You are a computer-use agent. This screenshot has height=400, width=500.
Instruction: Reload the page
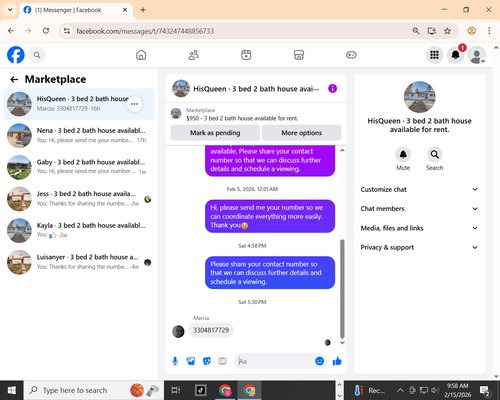pos(46,31)
